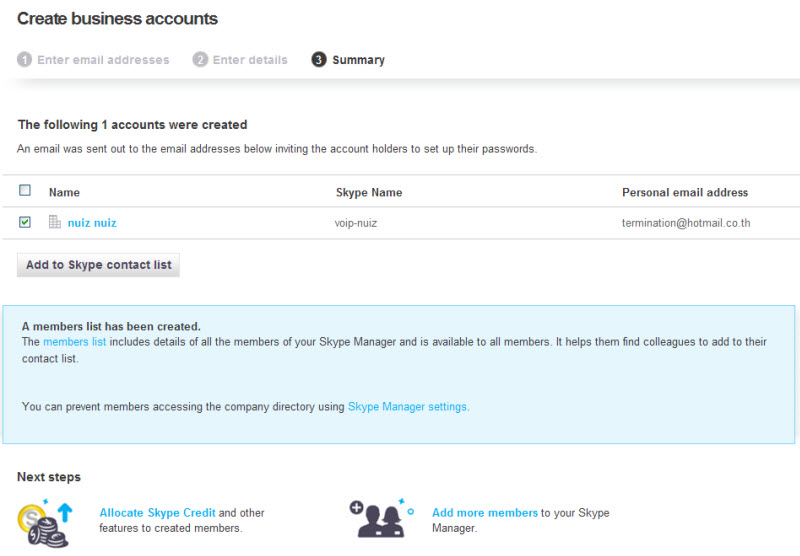800x556 pixels.
Task: Follow the Add more members link
Action: (485, 513)
